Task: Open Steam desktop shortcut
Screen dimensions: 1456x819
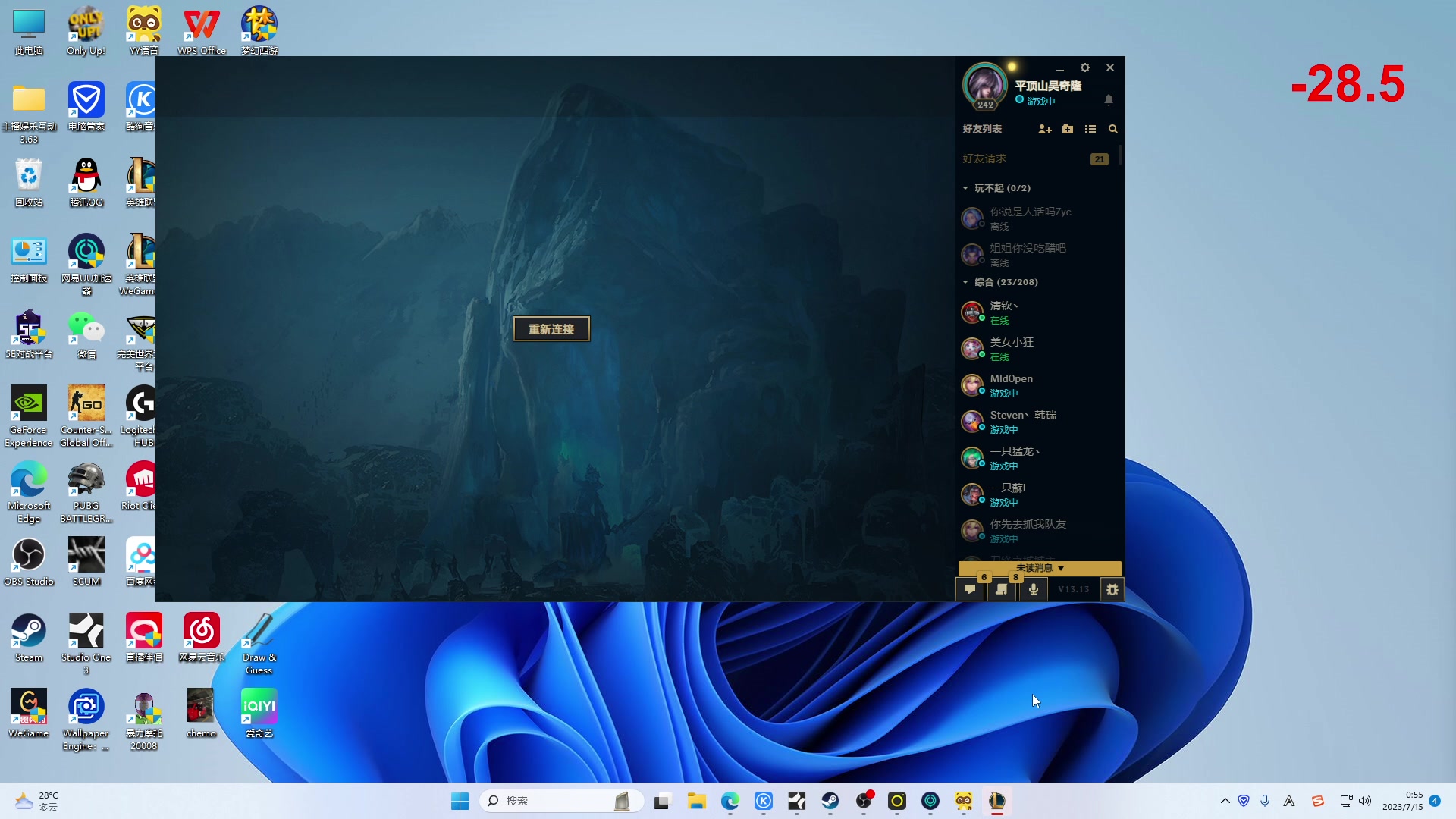Action: 29,638
